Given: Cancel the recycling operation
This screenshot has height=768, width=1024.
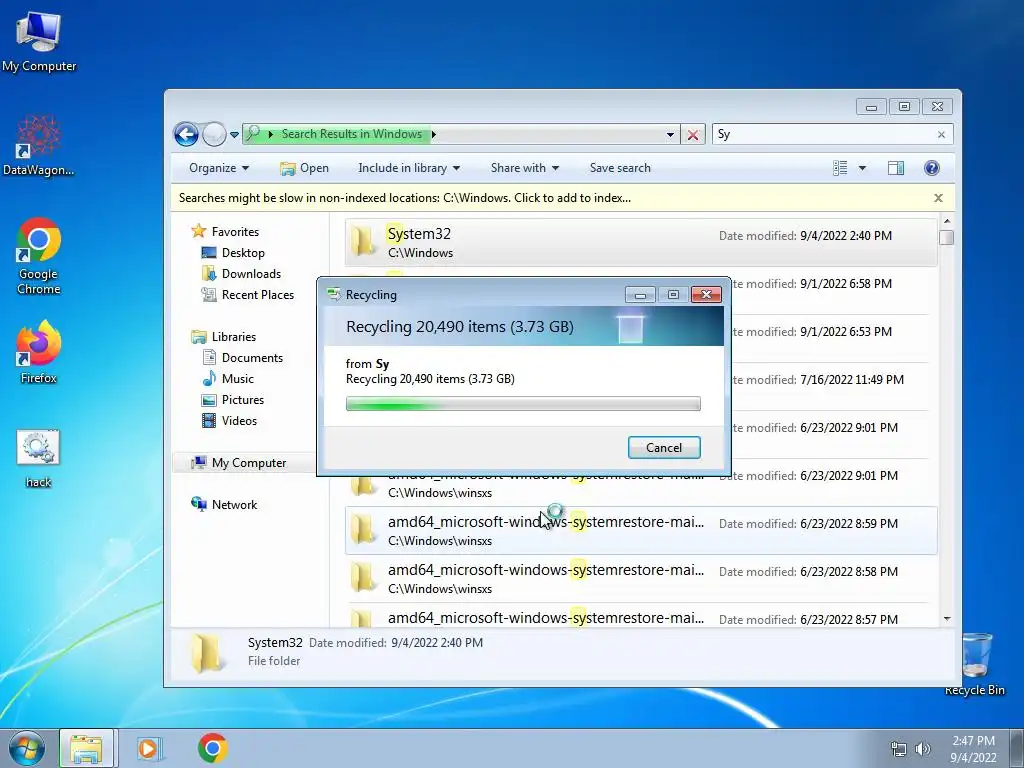Looking at the screenshot, I should click(664, 447).
